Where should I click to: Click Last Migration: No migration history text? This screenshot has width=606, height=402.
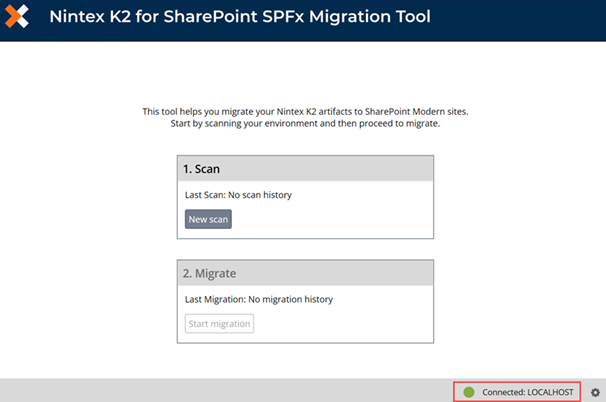[259, 299]
